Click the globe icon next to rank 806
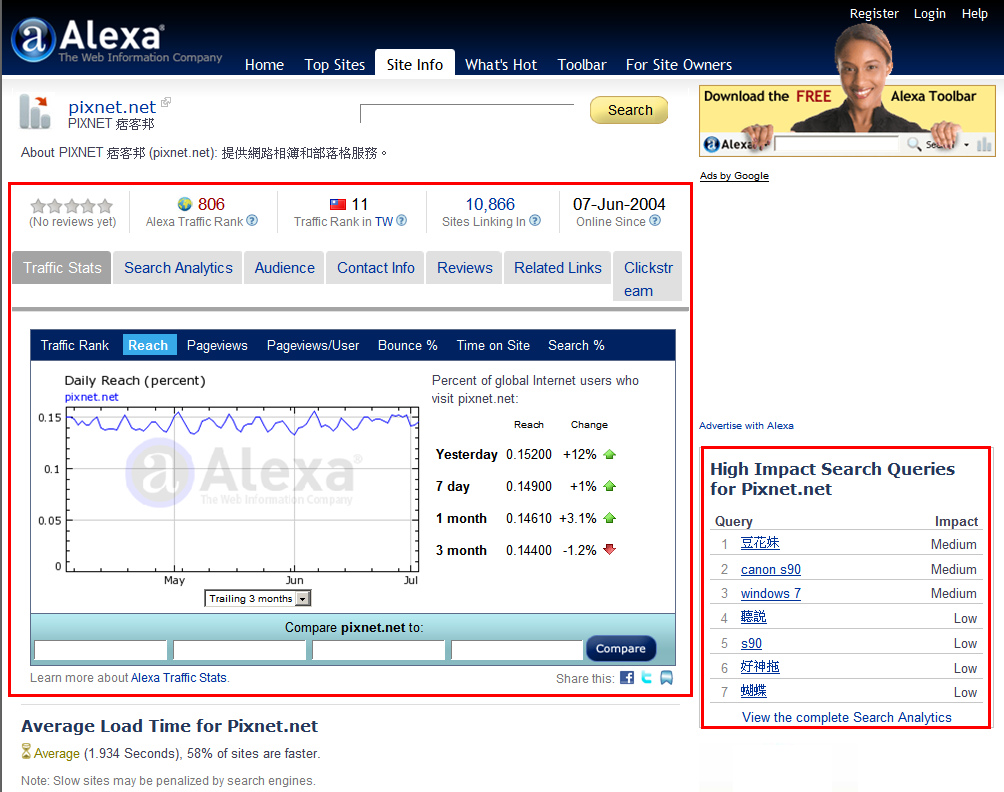Screen dimensions: 1004x792 point(185,204)
